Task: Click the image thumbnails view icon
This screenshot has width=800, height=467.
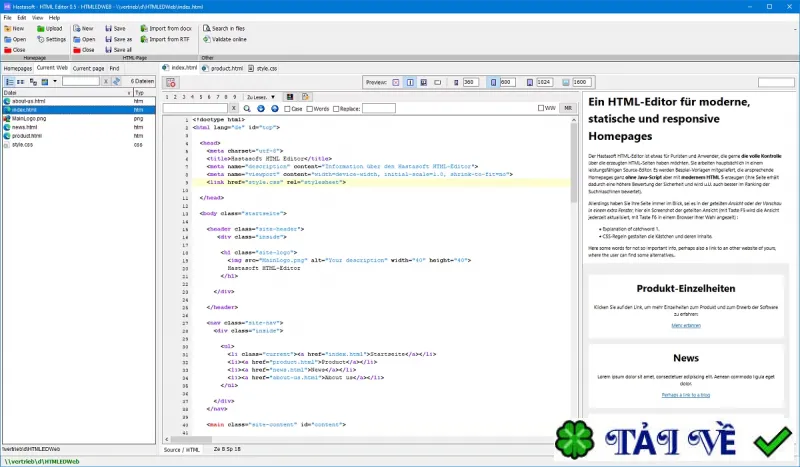Action: [x=45, y=82]
